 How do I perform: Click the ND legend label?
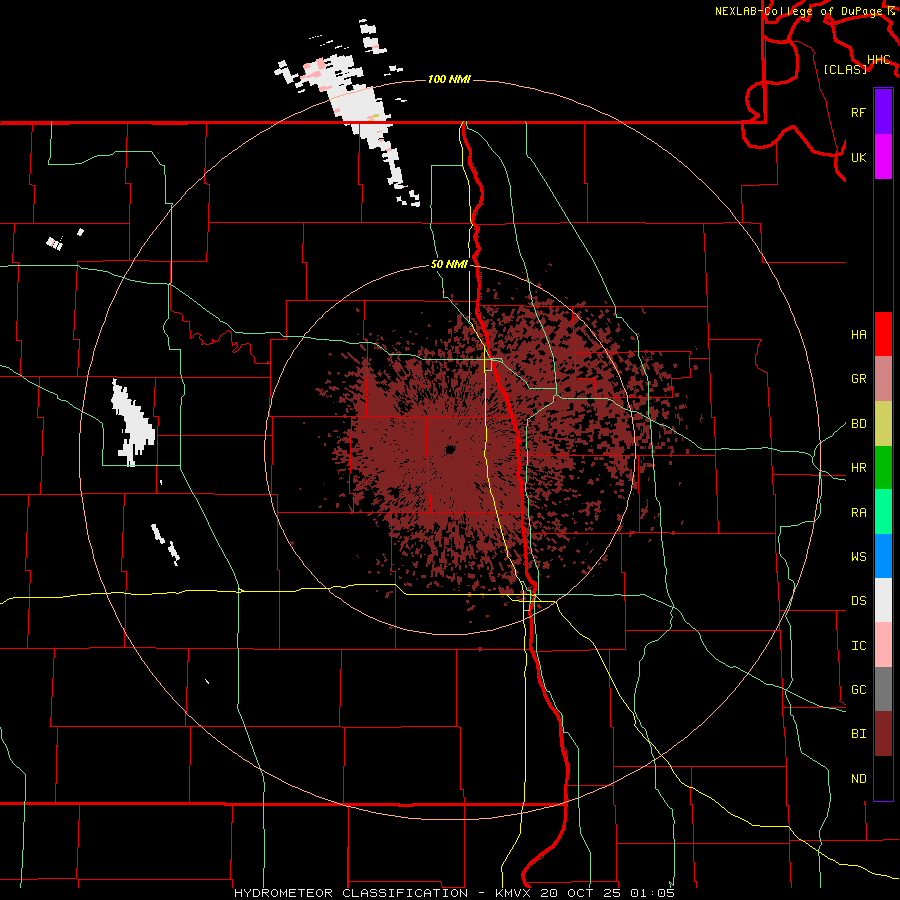pyautogui.click(x=858, y=779)
